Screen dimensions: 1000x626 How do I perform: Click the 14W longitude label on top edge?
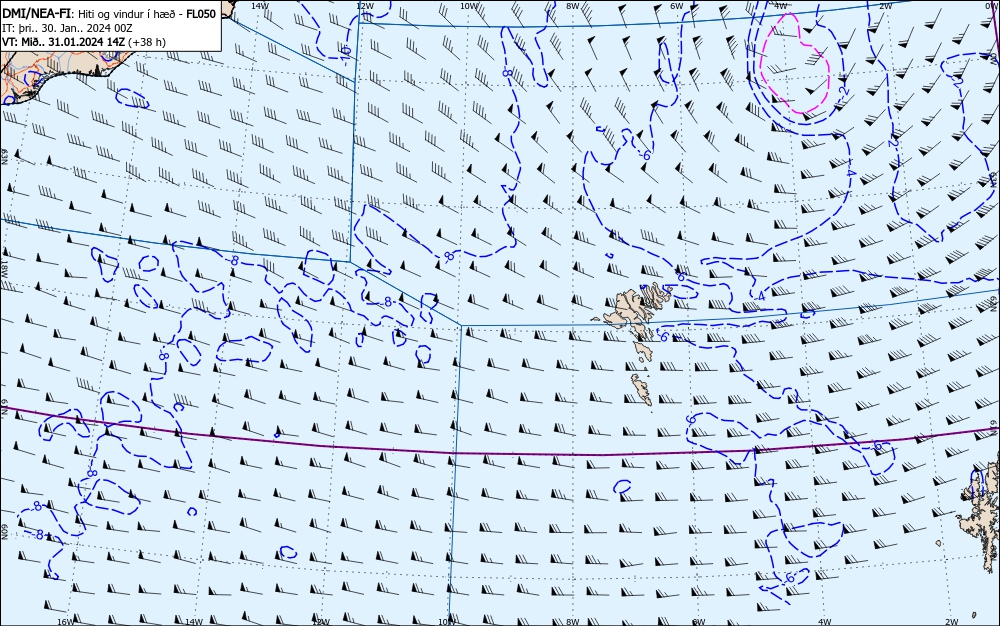[x=259, y=6]
